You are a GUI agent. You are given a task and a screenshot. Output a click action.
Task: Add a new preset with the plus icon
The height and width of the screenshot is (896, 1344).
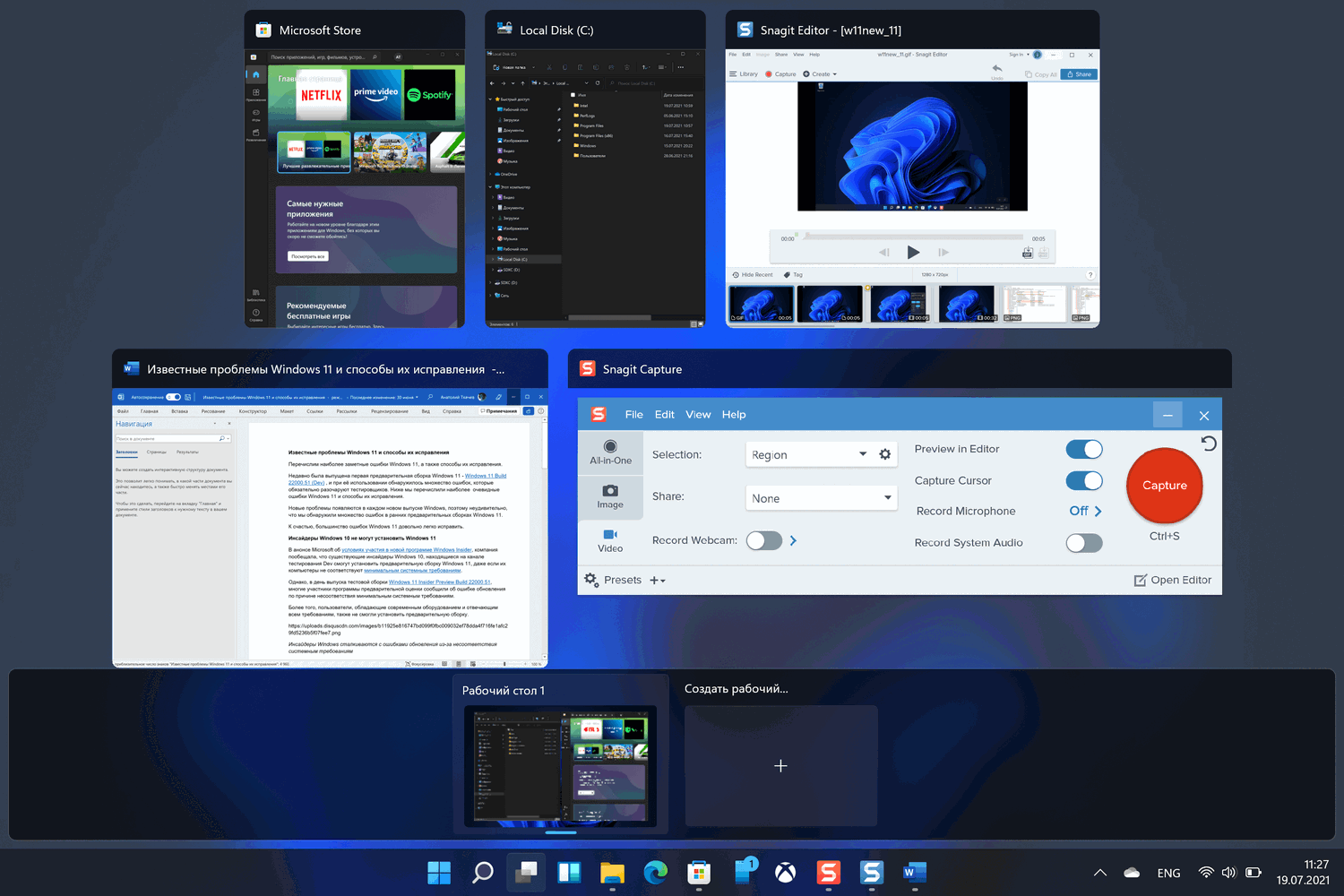click(655, 581)
